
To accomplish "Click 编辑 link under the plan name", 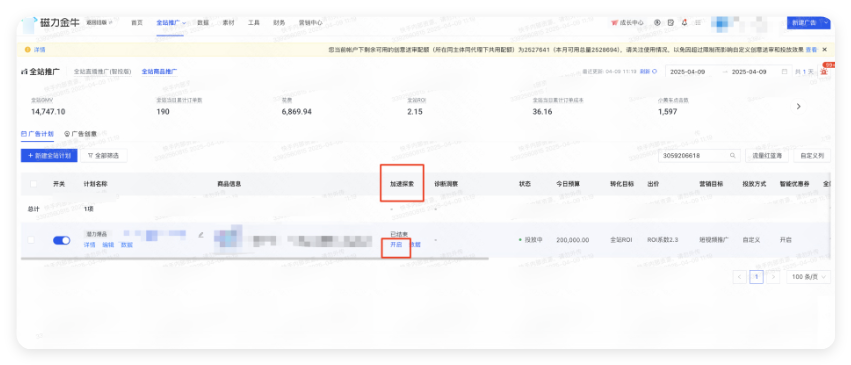I will point(108,245).
